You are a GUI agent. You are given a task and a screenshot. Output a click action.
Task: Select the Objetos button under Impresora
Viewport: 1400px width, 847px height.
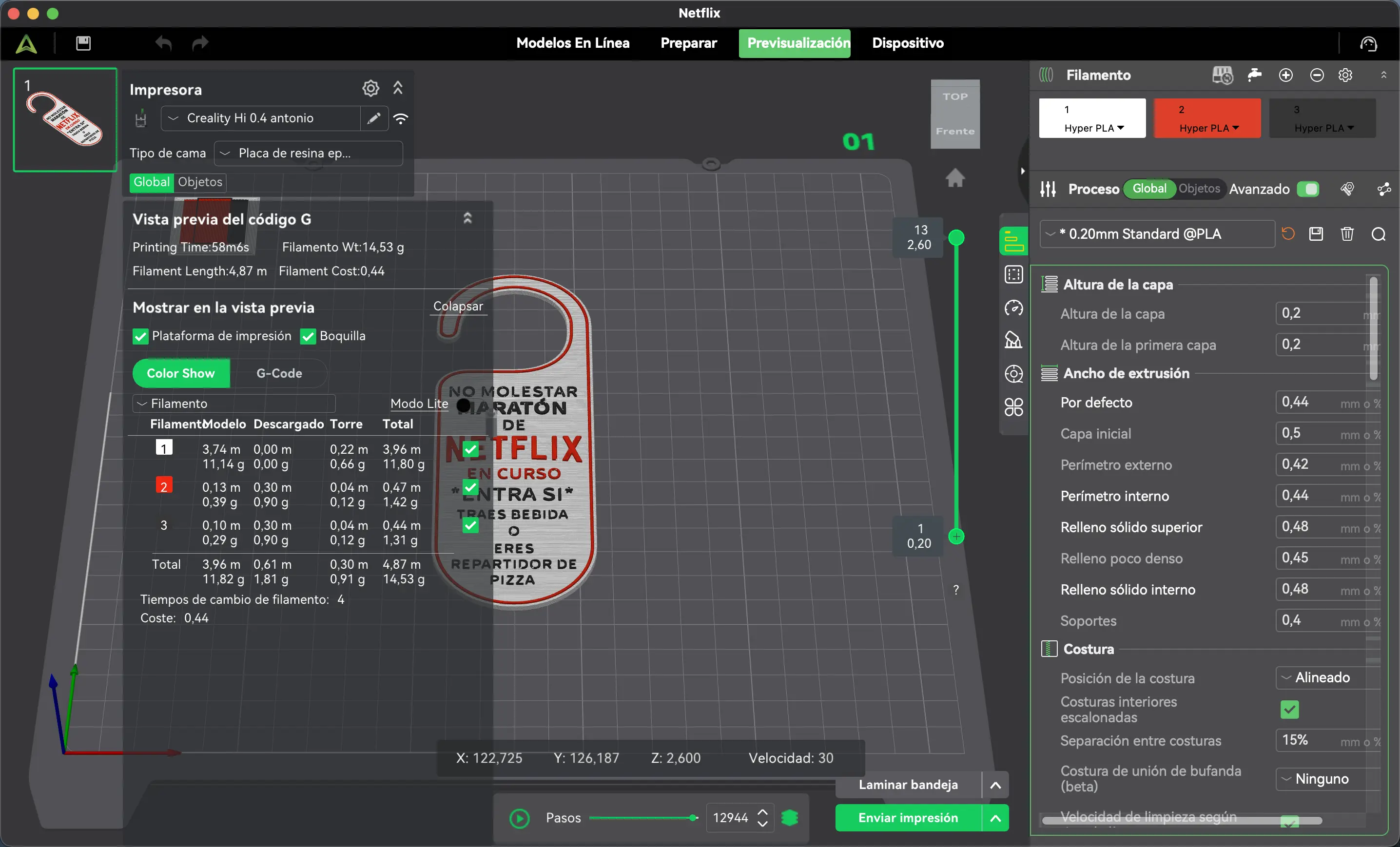point(200,182)
